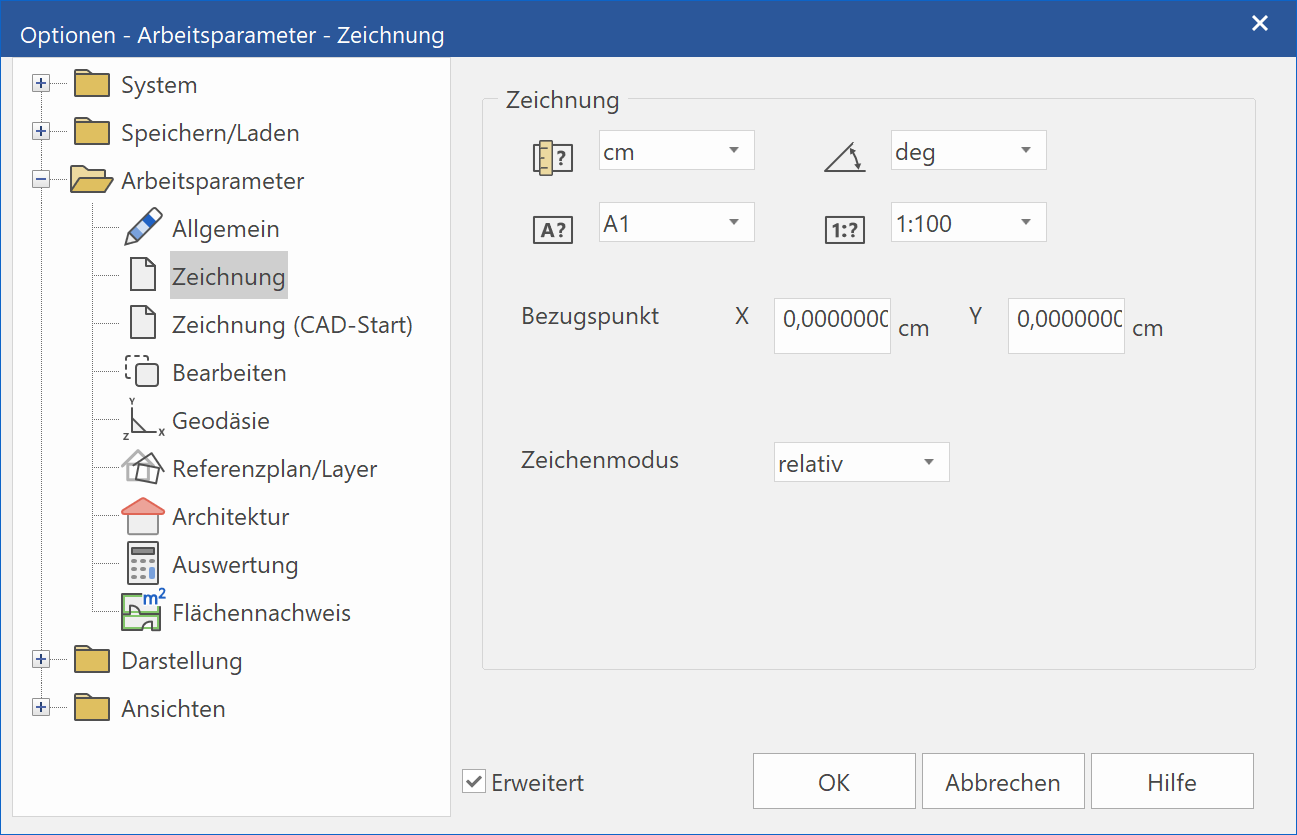Select the Arbeitsparameter tree label
This screenshot has height=835, width=1297.
[x=213, y=181]
